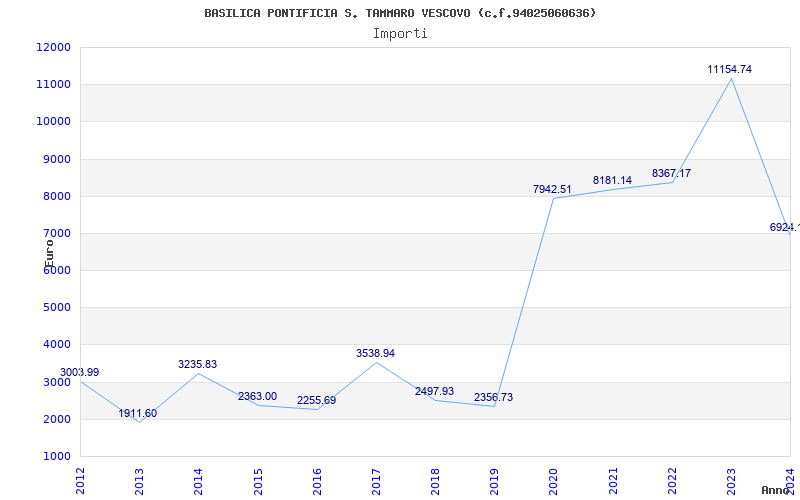The width and height of the screenshot is (800, 500).
Task: Select the data label 2255.69
Action: coord(316,401)
